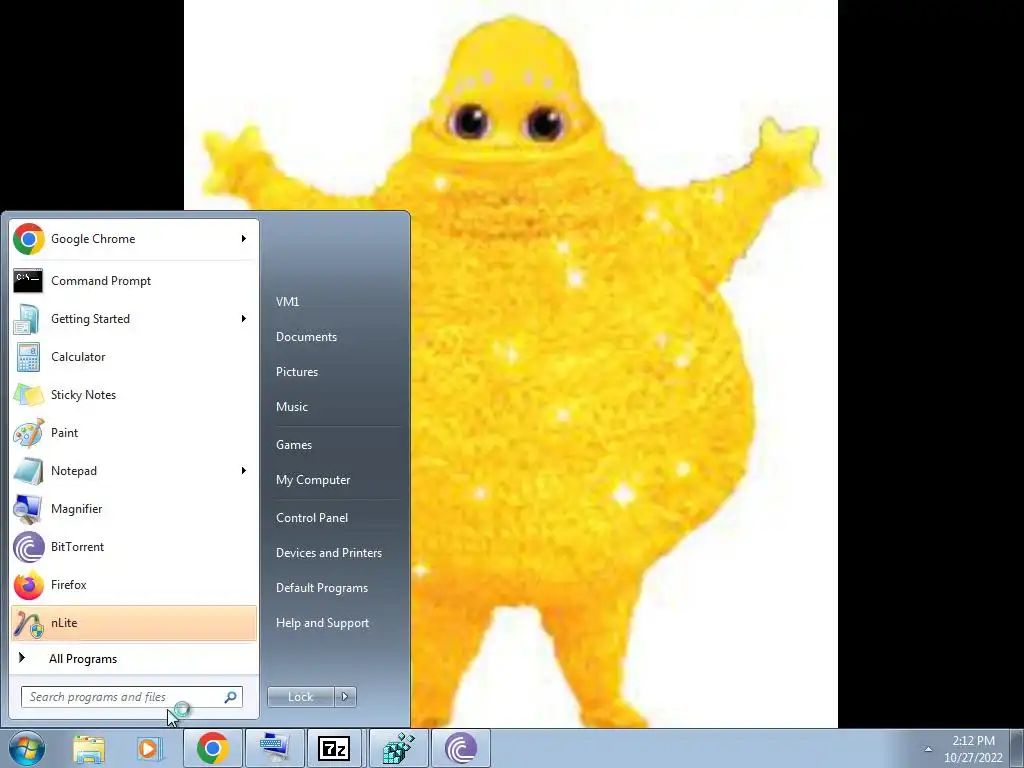The width and height of the screenshot is (1024, 768).
Task: Click the magnifying glass search icon
Action: point(231,697)
